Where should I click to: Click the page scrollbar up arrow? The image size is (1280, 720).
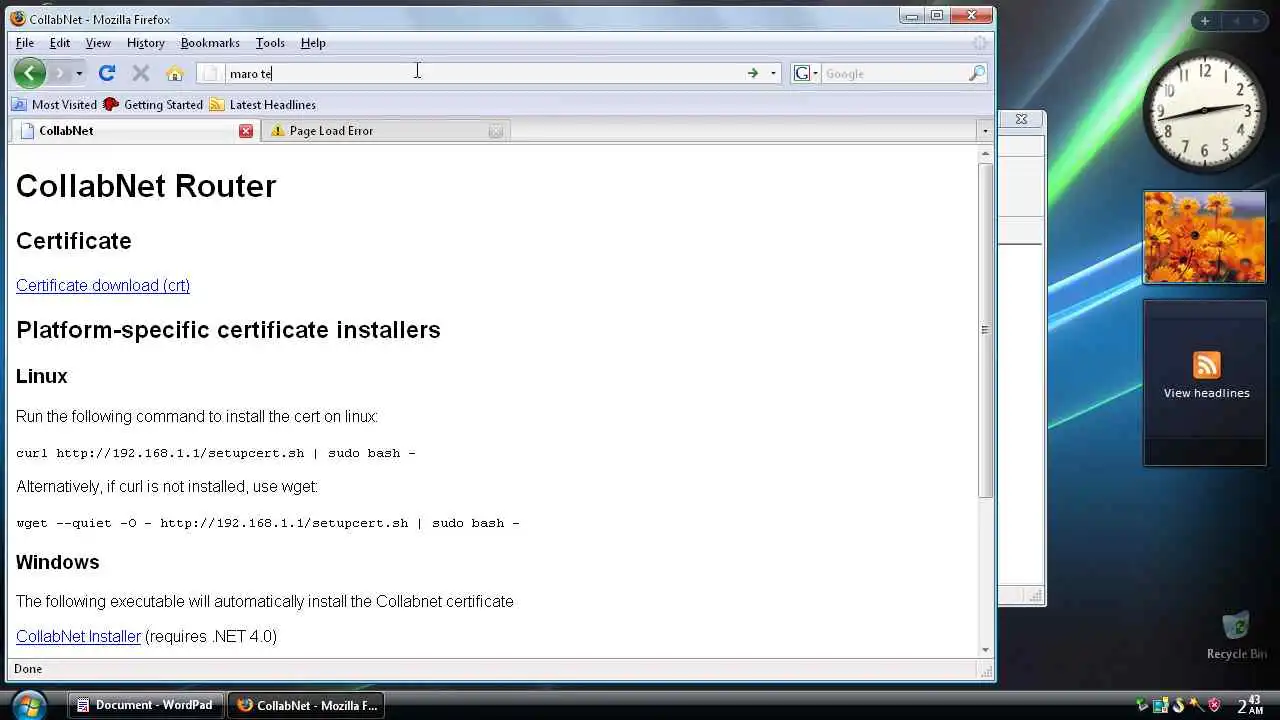985,153
